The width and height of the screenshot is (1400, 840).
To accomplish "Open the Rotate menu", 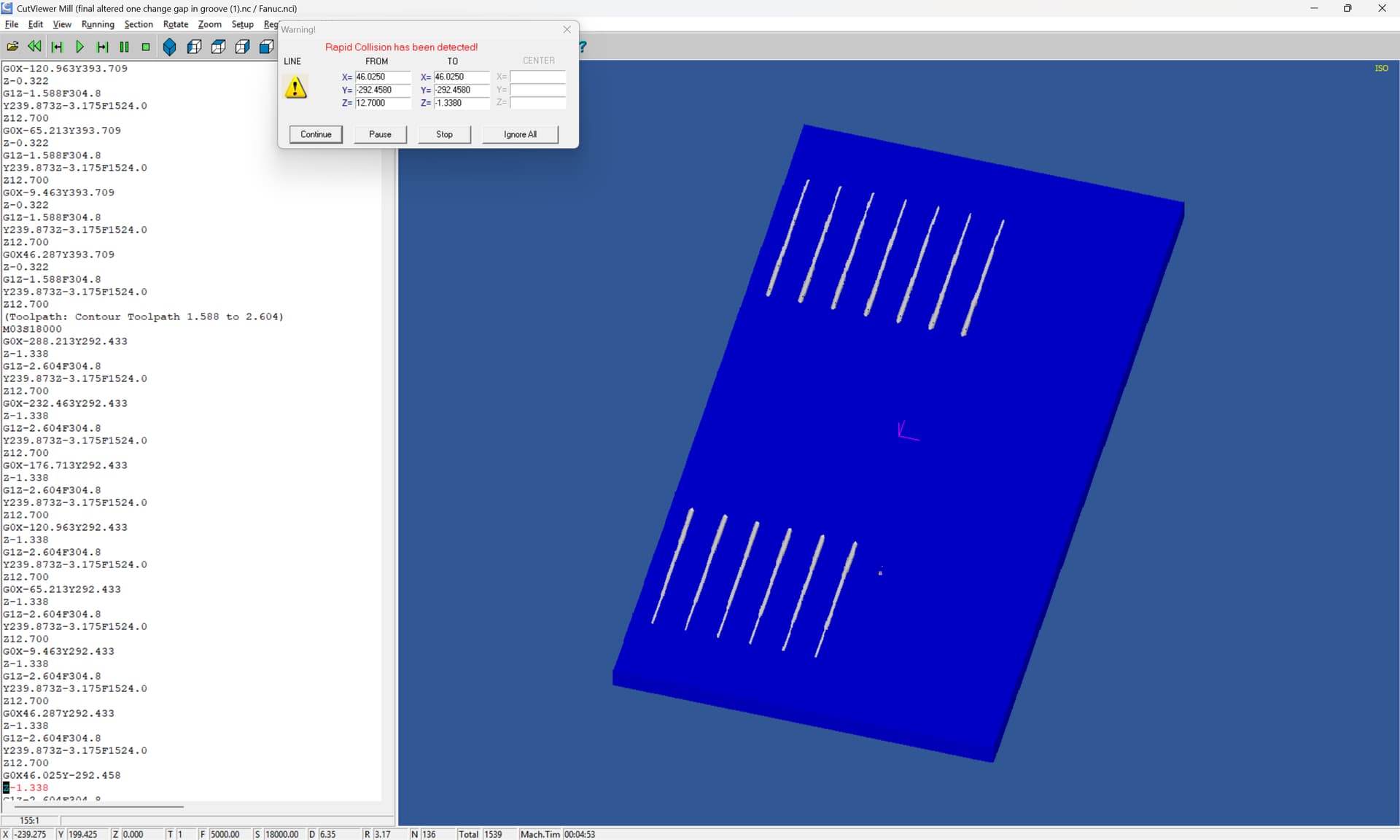I will click(x=176, y=24).
